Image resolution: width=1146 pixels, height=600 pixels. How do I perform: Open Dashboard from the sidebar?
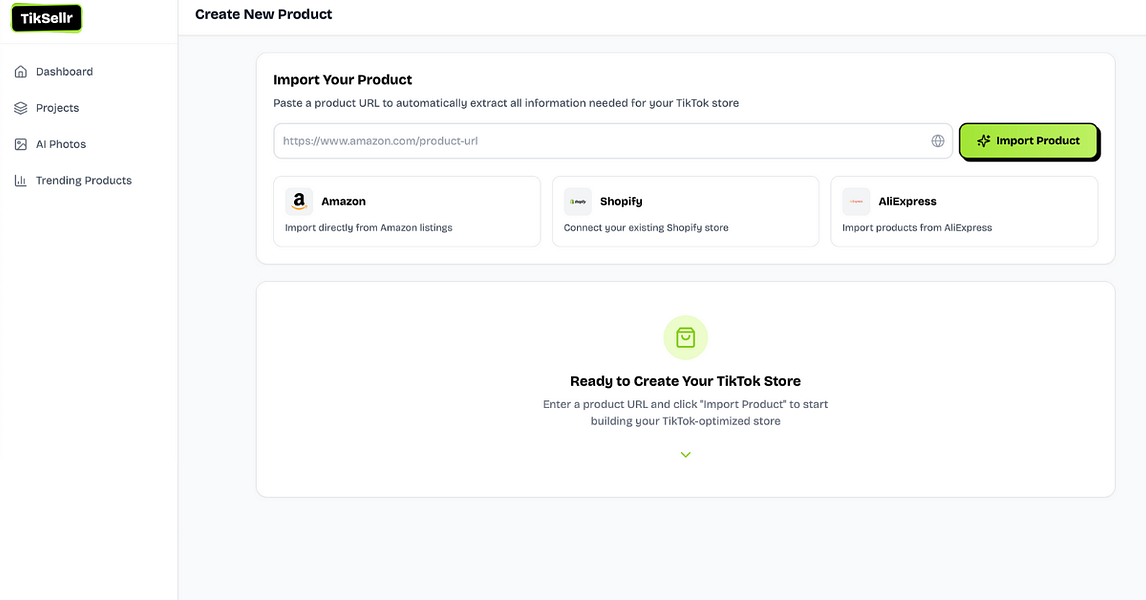64,72
